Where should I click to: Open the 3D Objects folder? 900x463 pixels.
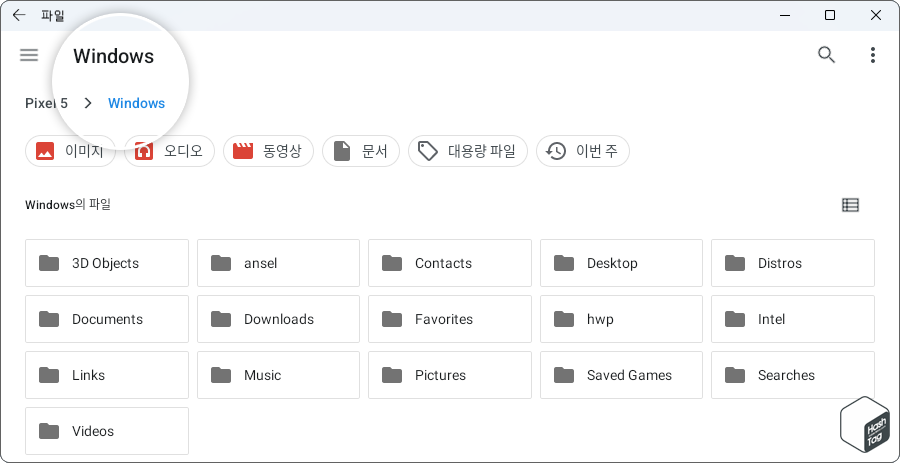click(x=107, y=263)
